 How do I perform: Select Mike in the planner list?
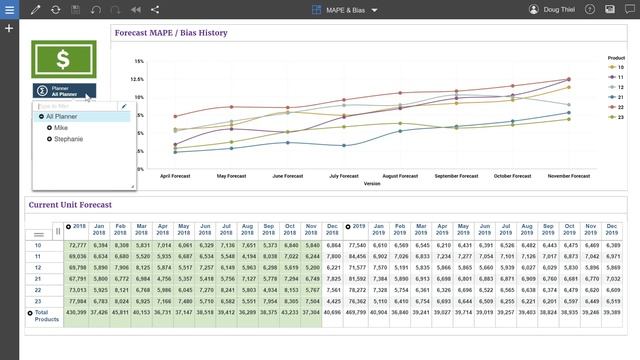tap(61, 128)
